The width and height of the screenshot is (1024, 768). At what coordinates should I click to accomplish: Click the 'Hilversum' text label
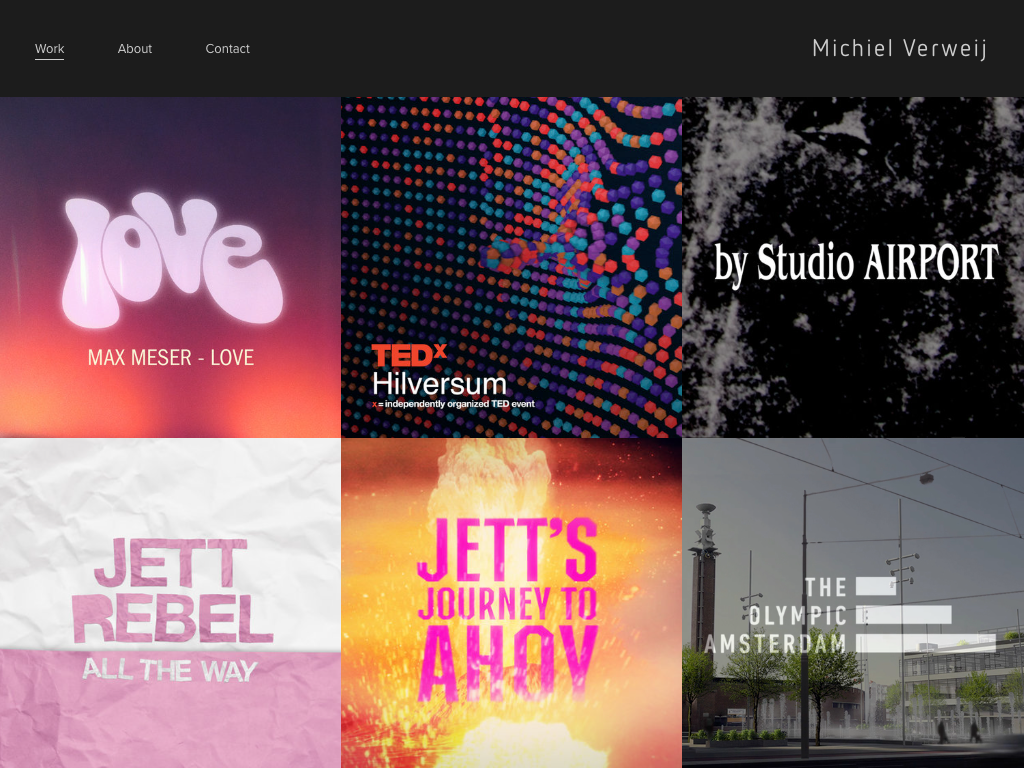point(439,384)
